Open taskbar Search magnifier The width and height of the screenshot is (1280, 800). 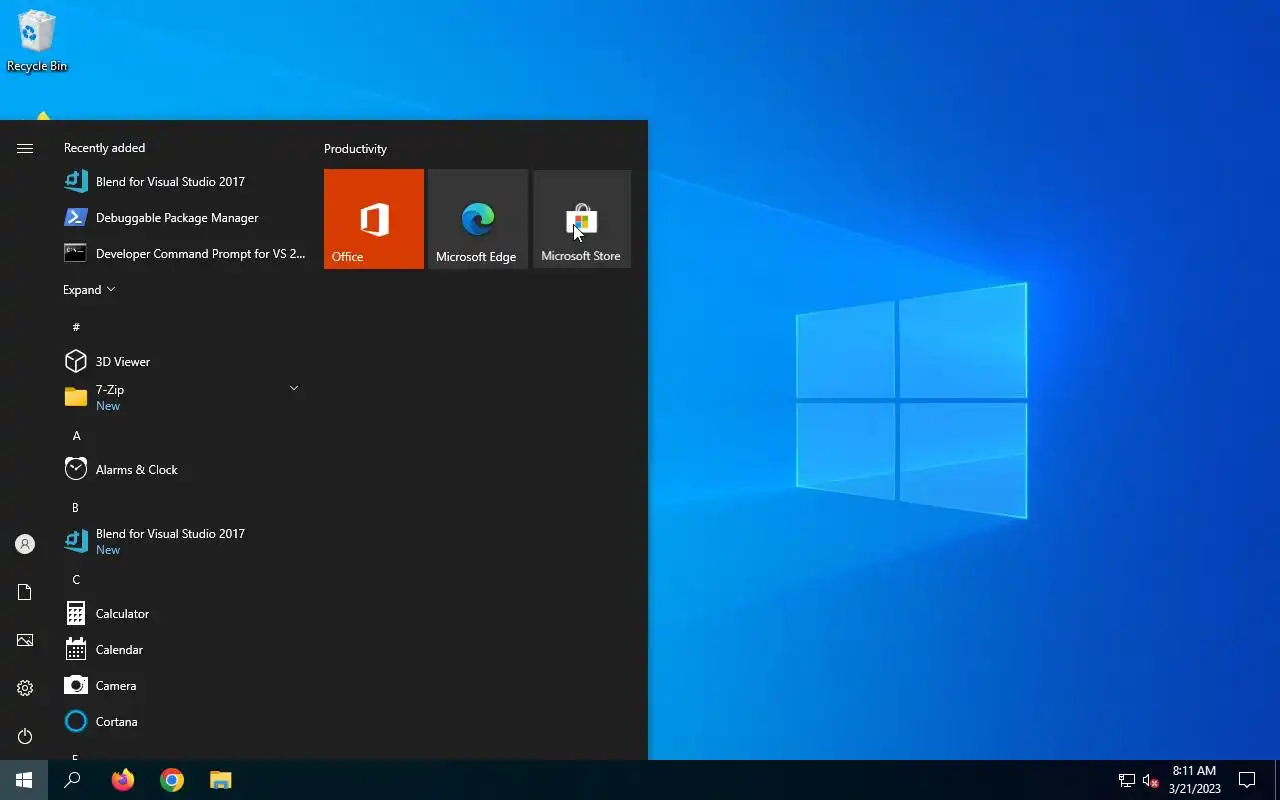(x=72, y=780)
